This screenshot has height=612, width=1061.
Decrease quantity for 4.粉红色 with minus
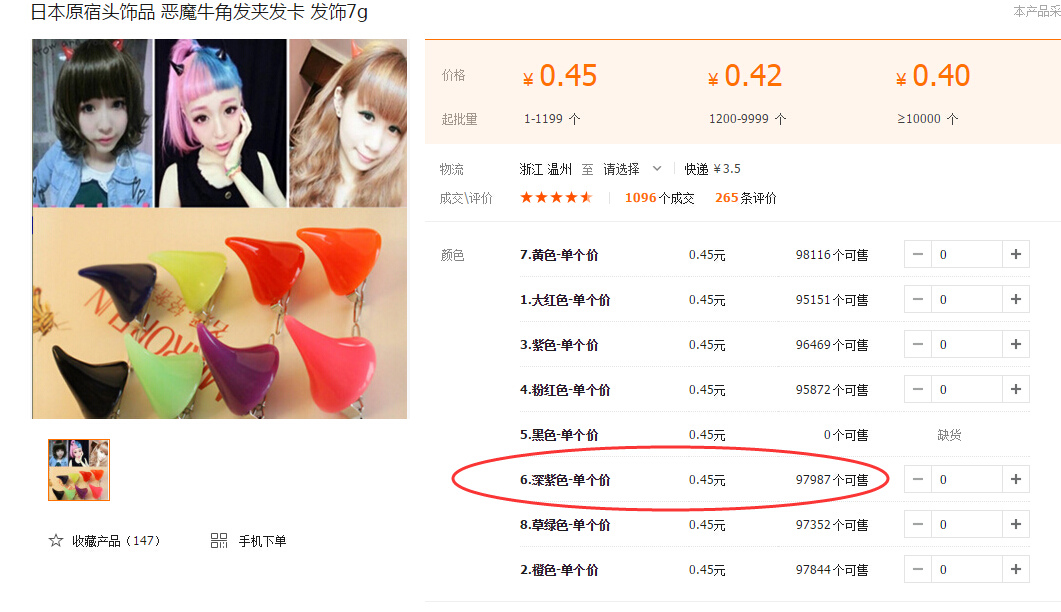pos(918,389)
